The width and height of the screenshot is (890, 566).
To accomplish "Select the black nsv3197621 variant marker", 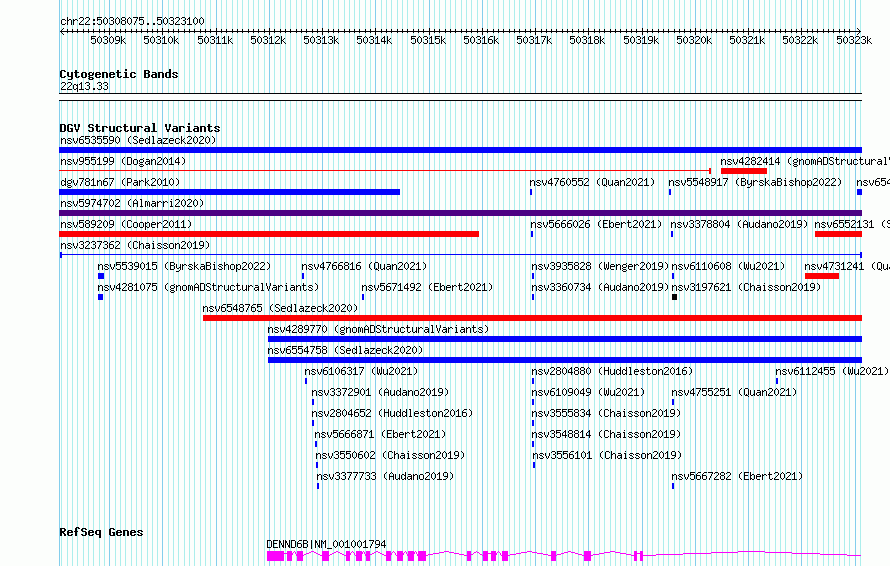I will click(674, 297).
